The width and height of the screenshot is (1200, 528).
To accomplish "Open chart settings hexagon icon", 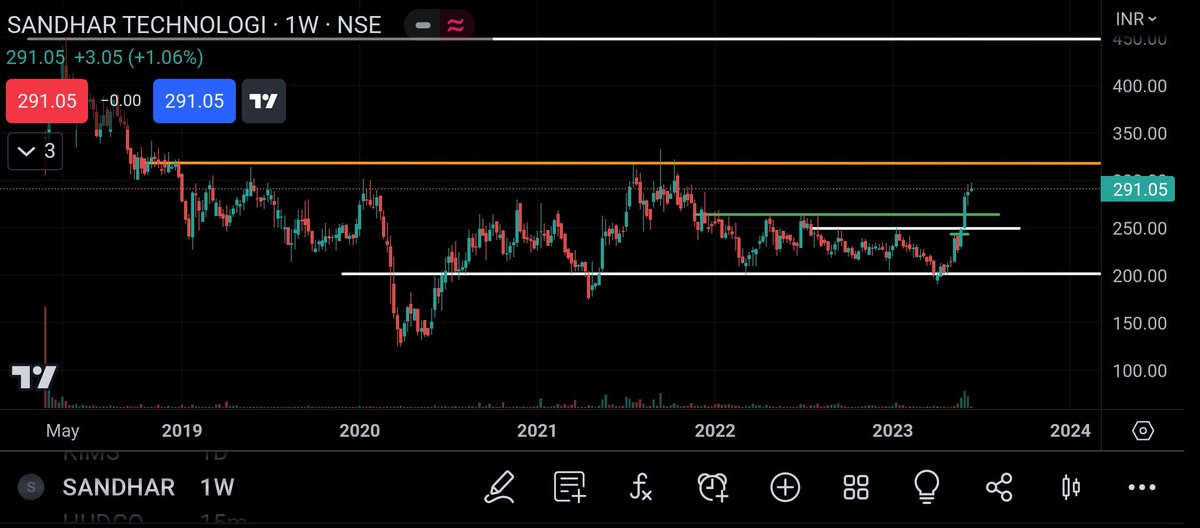I will 1143,431.
